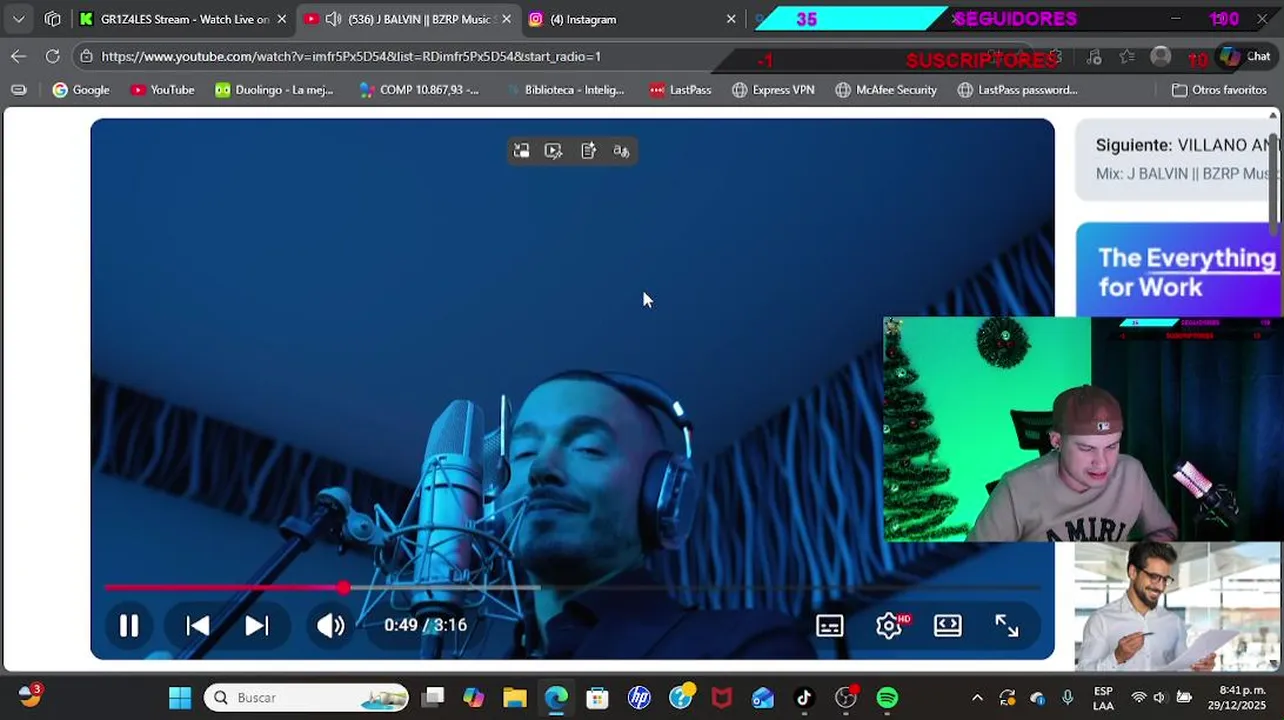This screenshot has height=720, width=1284.
Task: Open Copilot Chat button
Action: [x=1245, y=57]
